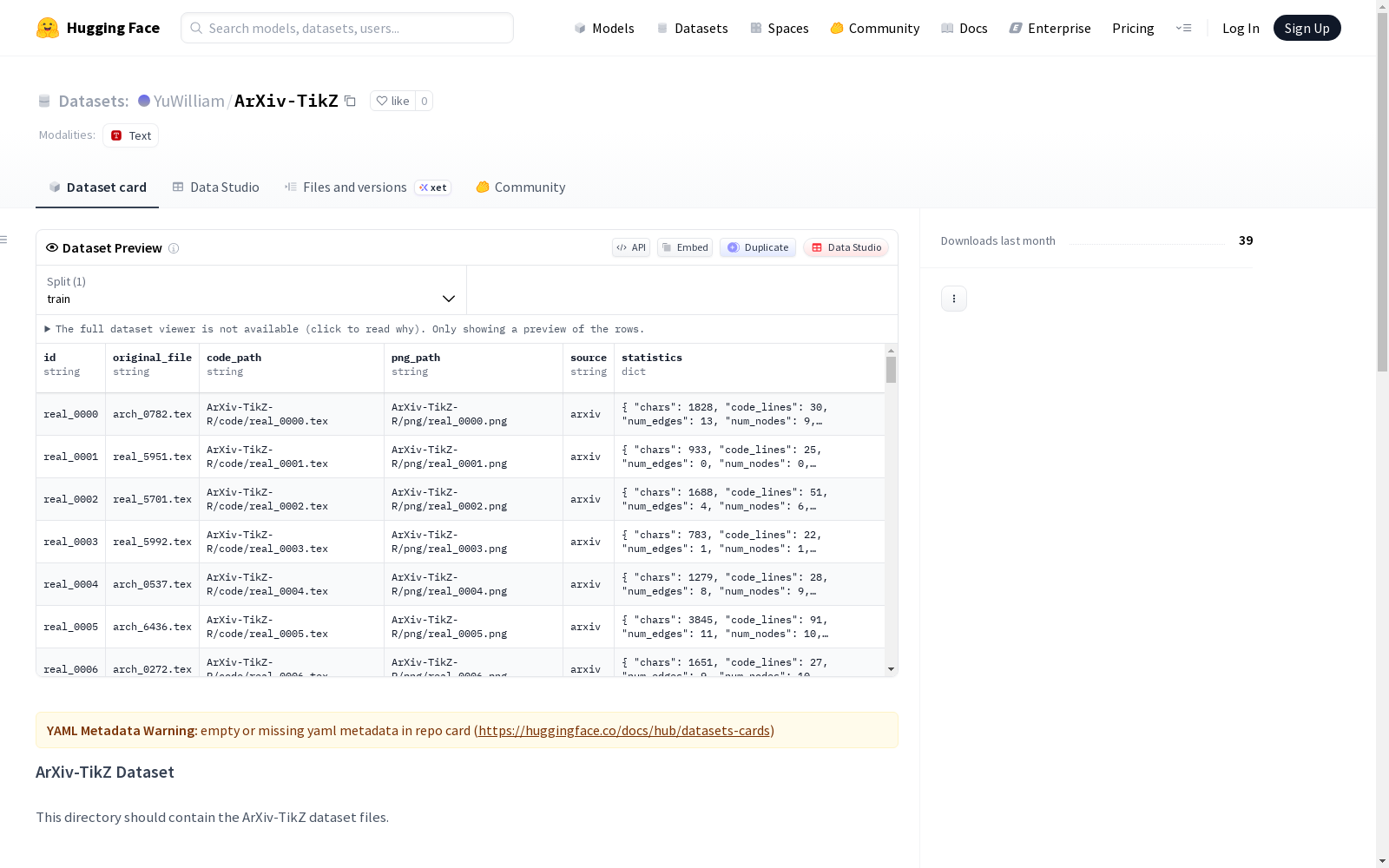Image resolution: width=1389 pixels, height=868 pixels.
Task: Open the three-dot options menu
Action: (954, 299)
